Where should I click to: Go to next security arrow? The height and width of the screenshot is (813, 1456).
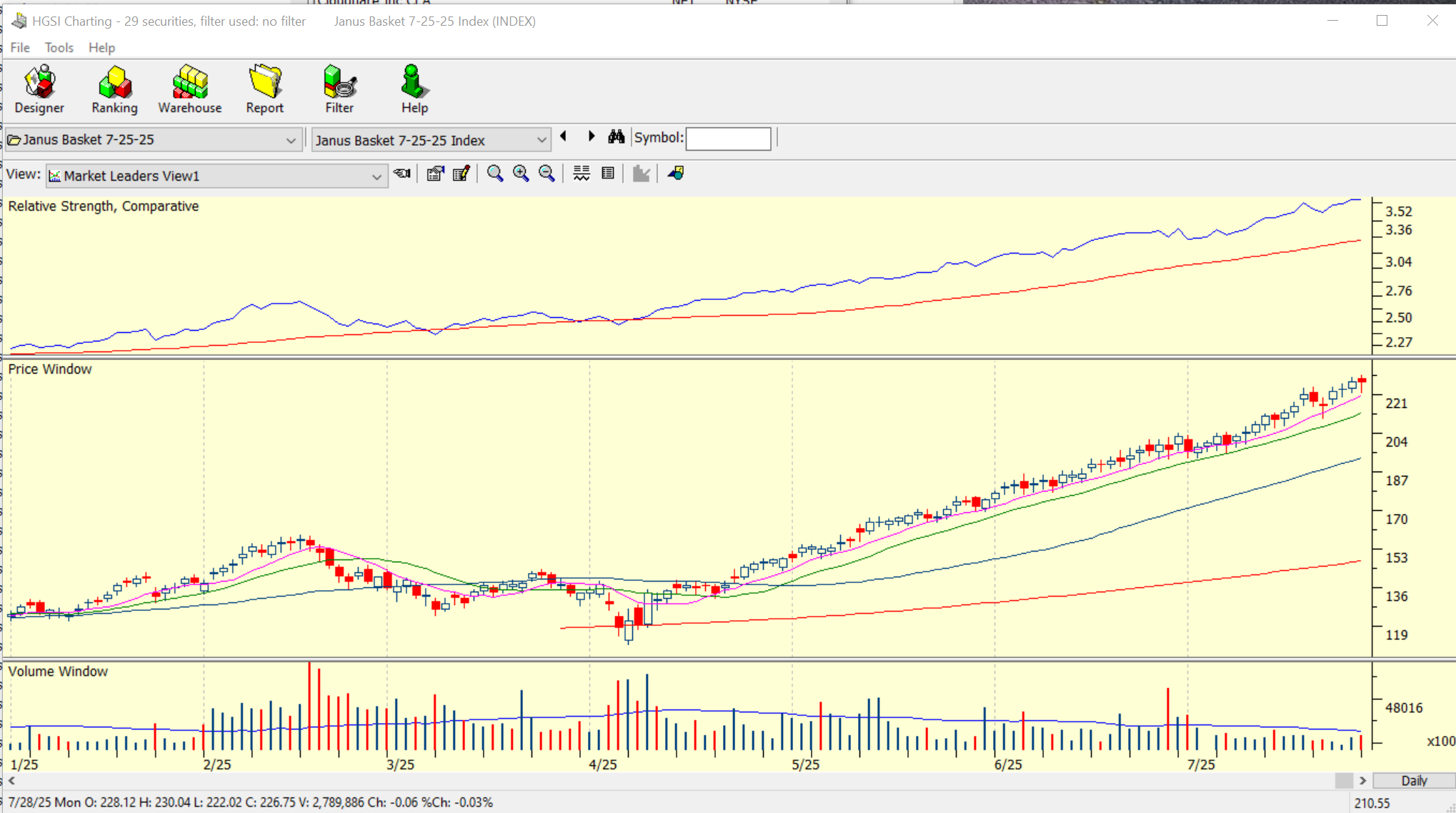[x=591, y=136]
